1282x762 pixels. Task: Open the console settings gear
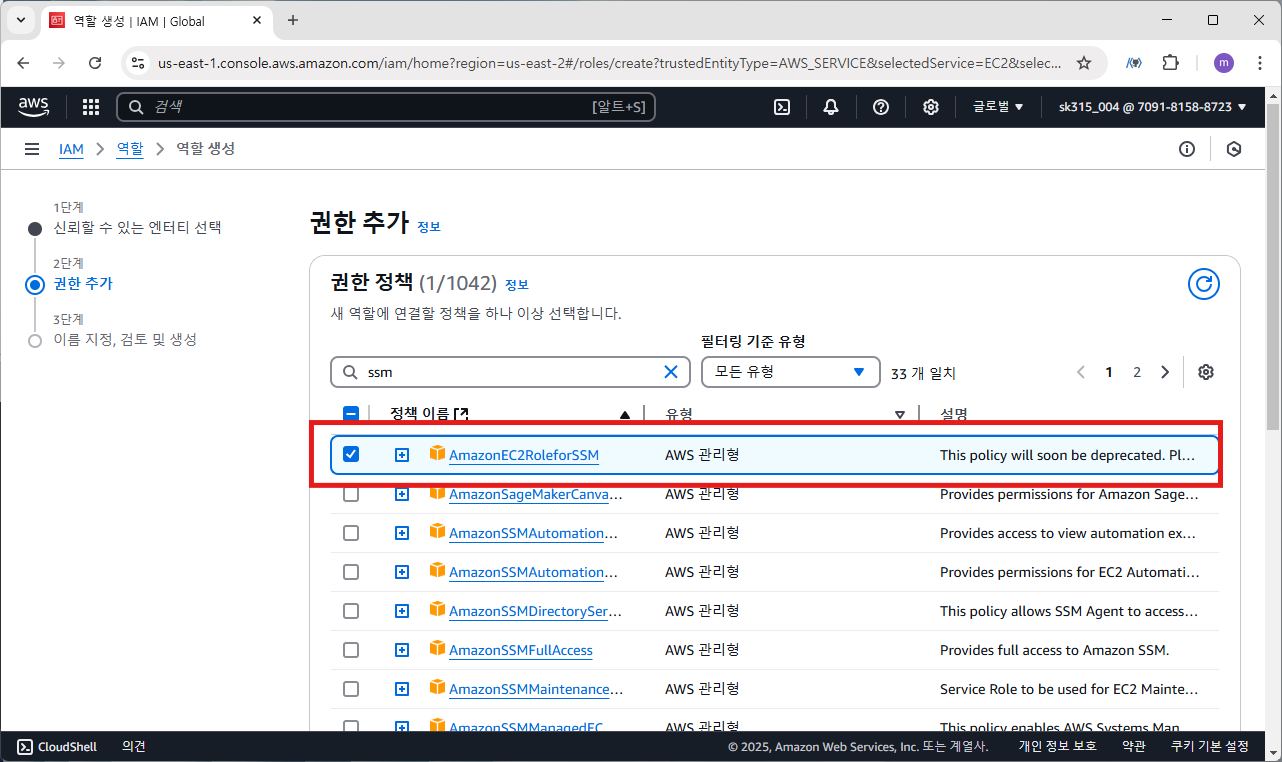click(x=931, y=107)
